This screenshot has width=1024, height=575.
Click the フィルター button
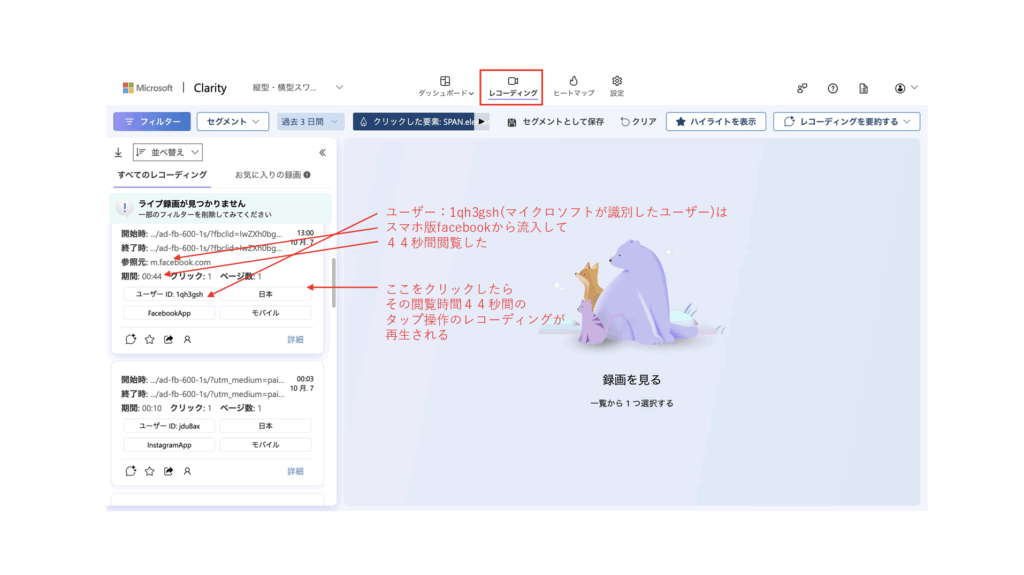(151, 121)
